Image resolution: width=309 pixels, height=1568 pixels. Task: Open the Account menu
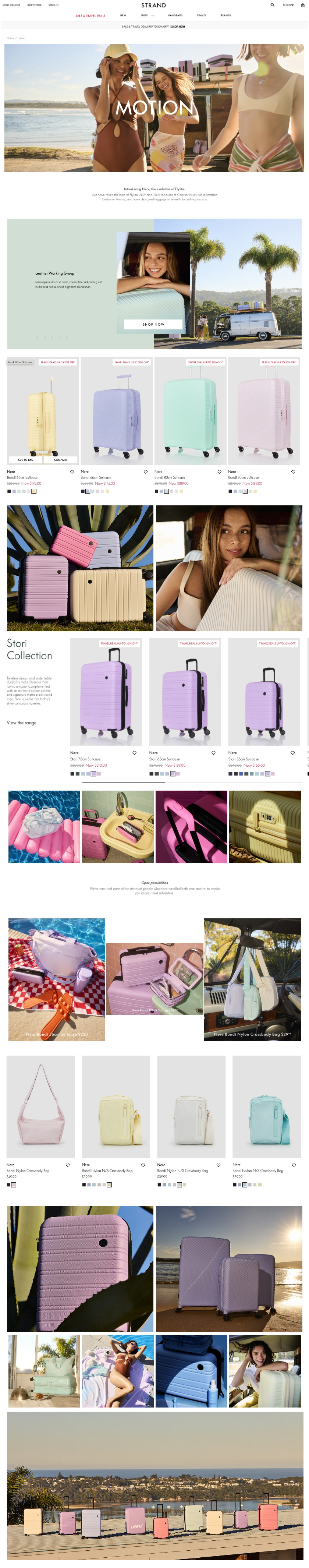click(288, 5)
